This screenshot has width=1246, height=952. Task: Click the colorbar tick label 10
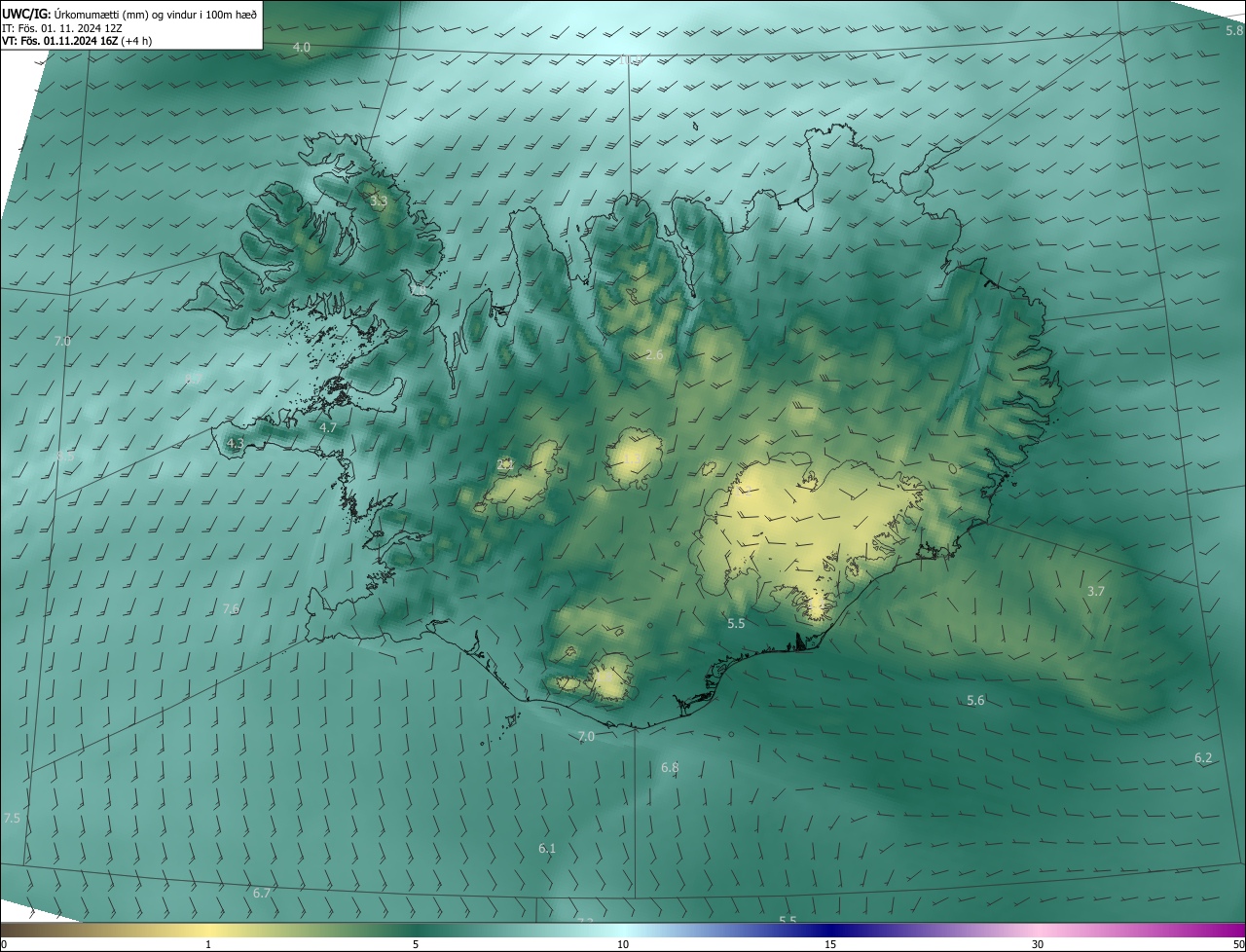[x=623, y=944]
